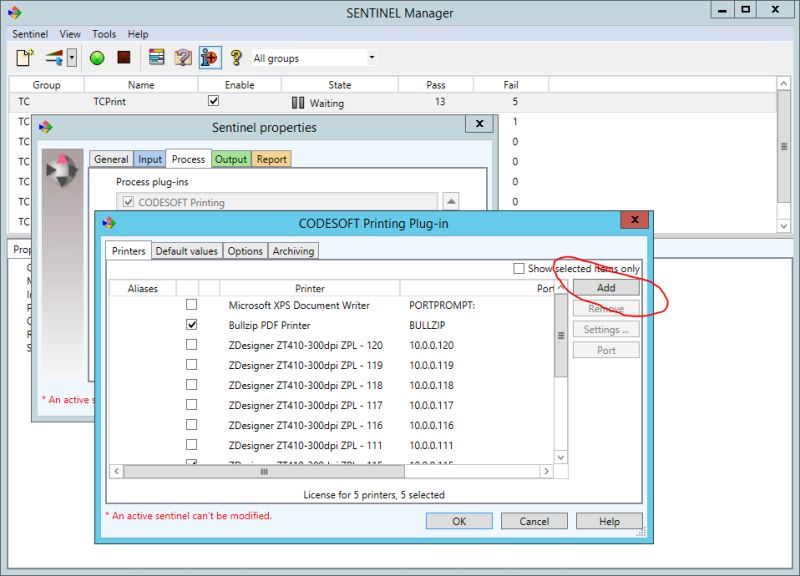Viewport: 800px width, 576px height.
Task: Toggle the CODESOFT Printing plug-in checkbox
Action: pyautogui.click(x=129, y=202)
